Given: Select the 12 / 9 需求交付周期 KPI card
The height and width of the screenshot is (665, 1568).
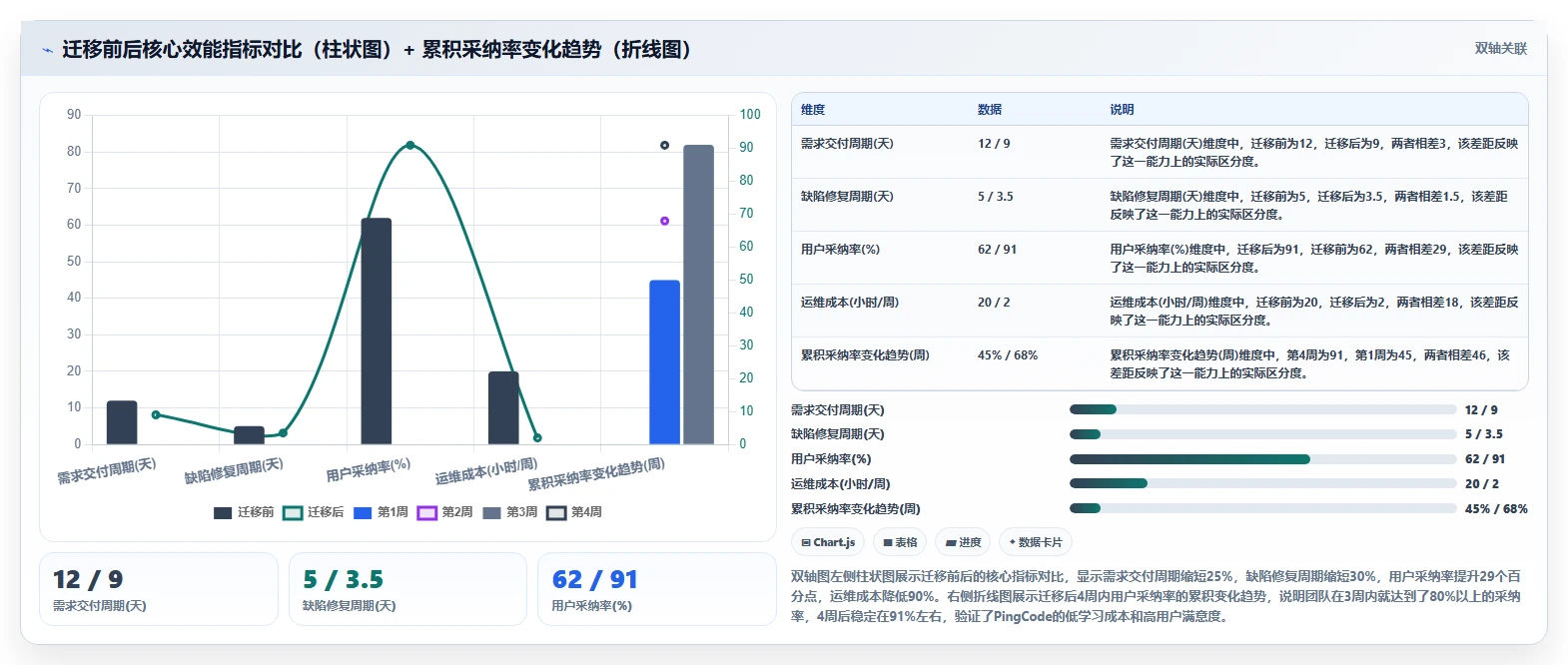Looking at the screenshot, I should [159, 589].
